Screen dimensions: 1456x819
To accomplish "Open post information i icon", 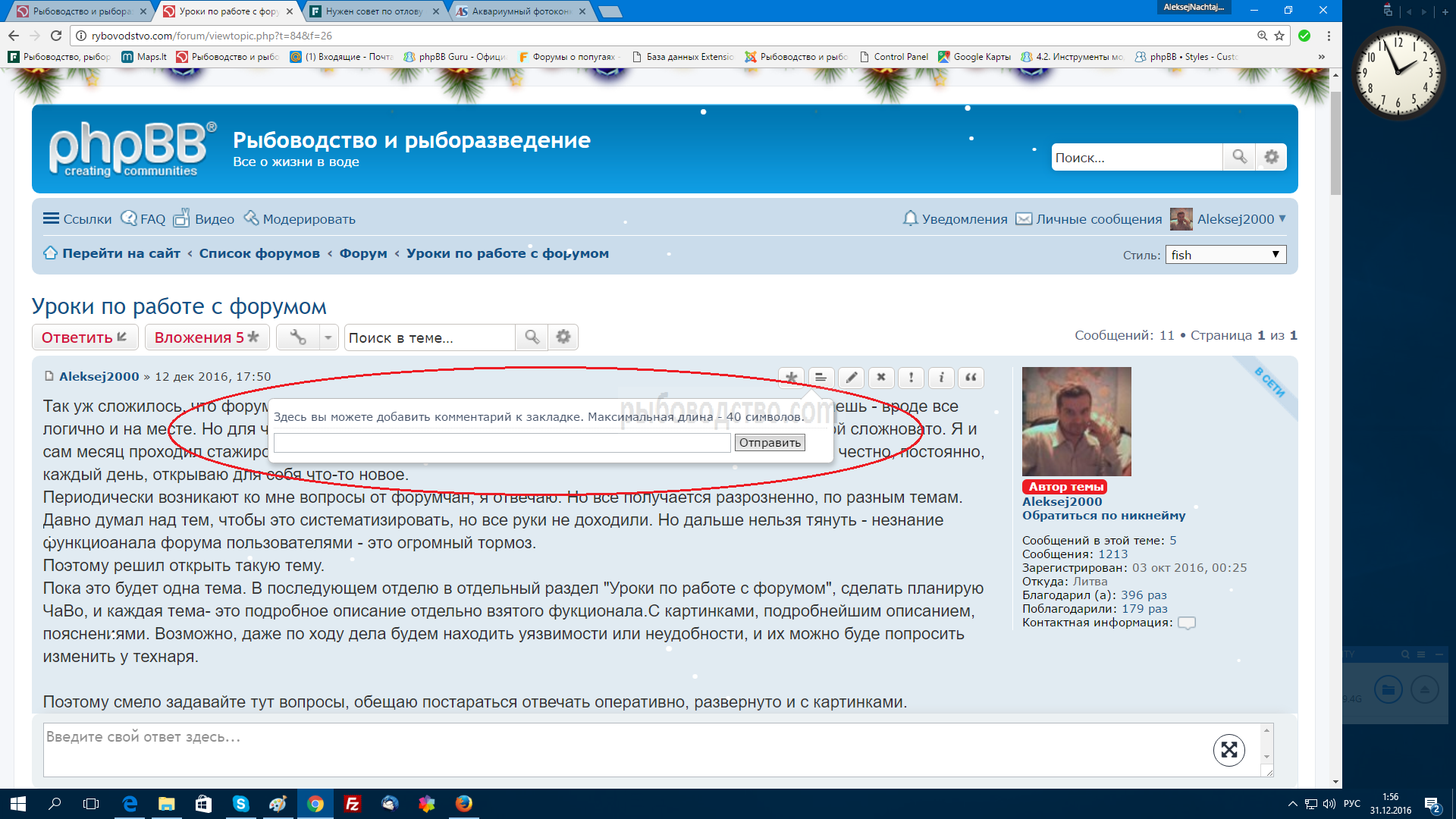I will coord(941,378).
